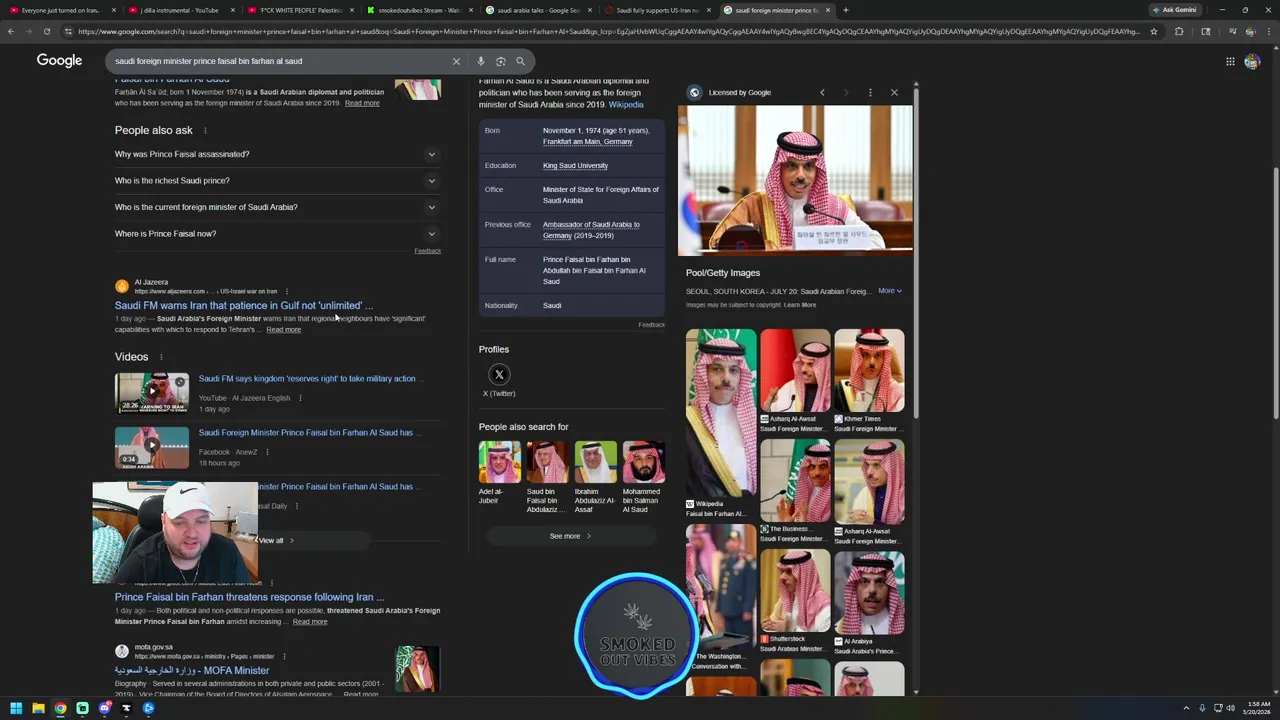1280x720 pixels.
Task: Open Google account profile avatar
Action: [1252, 61]
